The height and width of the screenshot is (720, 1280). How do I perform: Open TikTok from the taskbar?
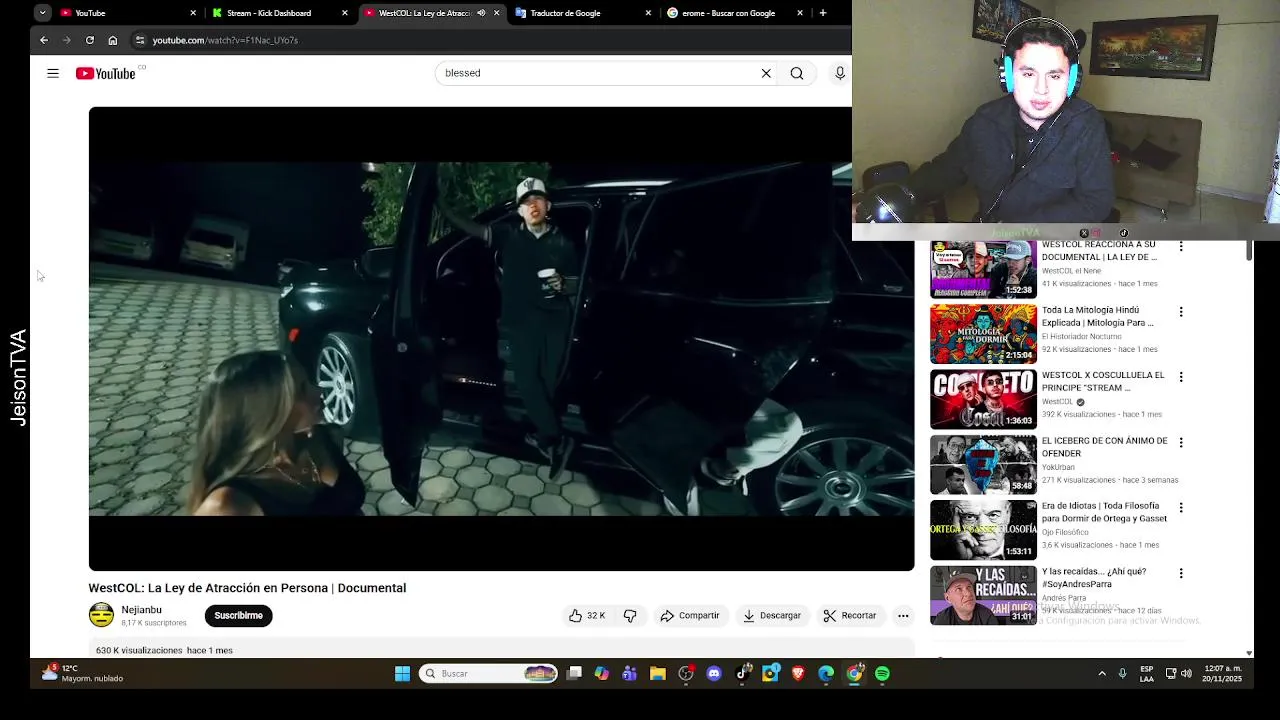742,674
